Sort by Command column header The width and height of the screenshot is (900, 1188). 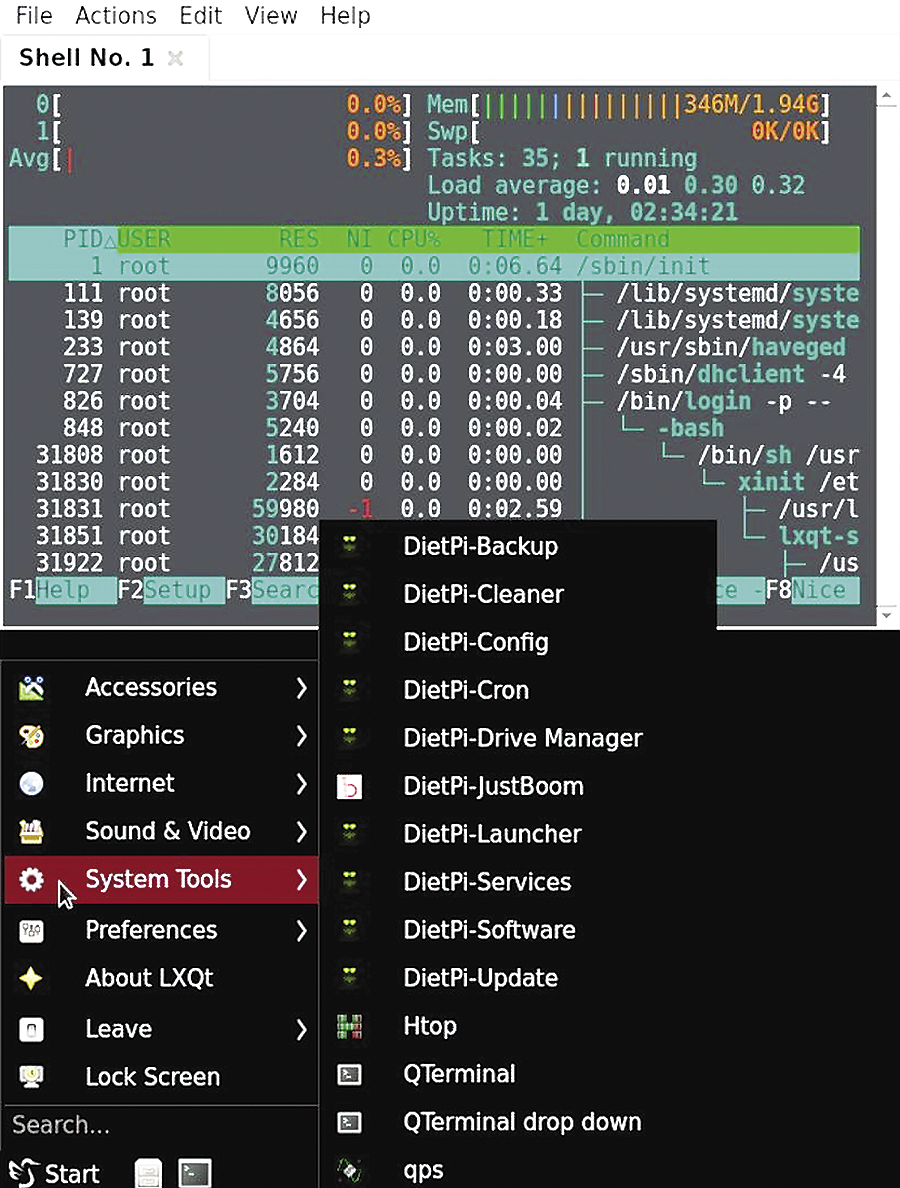tap(623, 239)
